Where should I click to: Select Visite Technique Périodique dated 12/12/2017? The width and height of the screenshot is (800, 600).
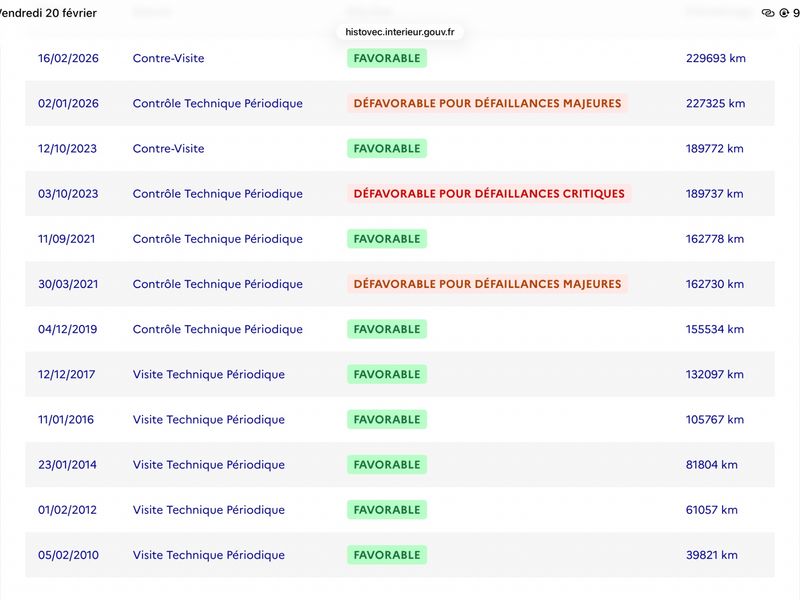209,374
